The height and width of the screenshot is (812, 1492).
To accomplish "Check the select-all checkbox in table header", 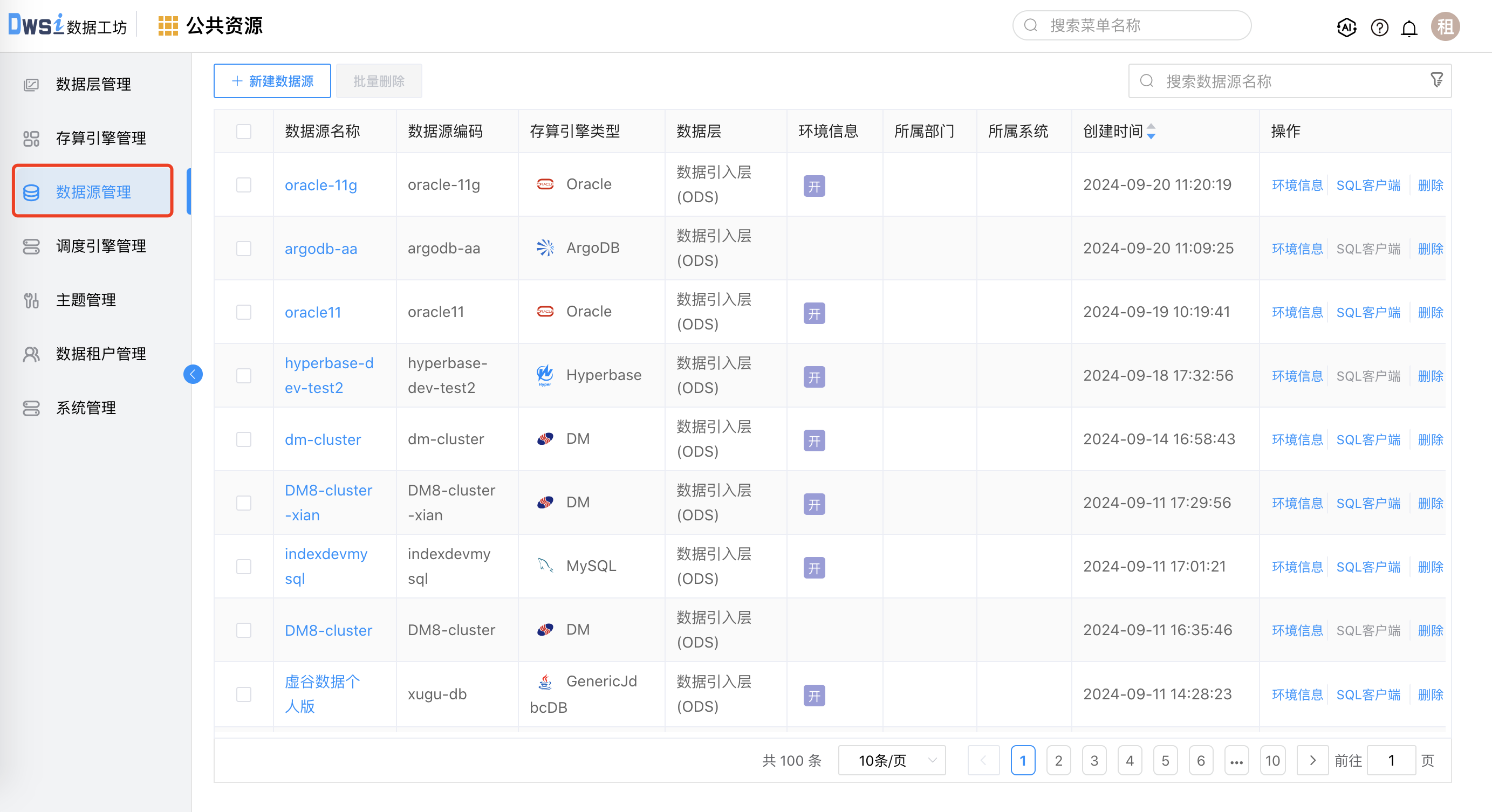I will pos(243,132).
